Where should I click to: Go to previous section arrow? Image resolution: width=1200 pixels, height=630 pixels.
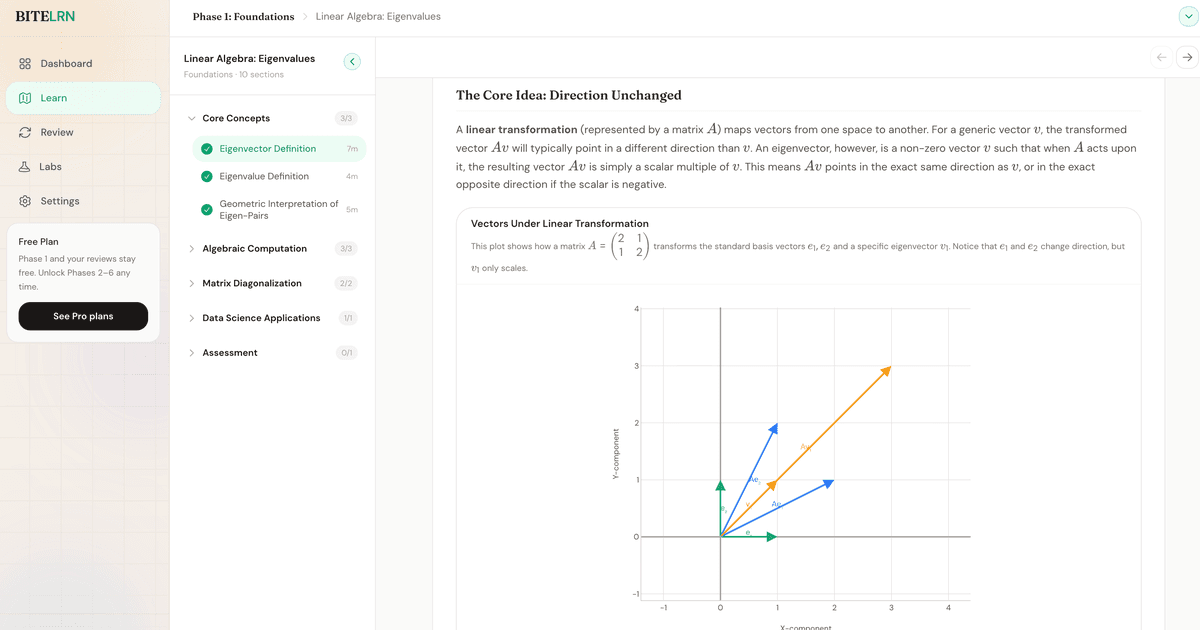[1161, 58]
